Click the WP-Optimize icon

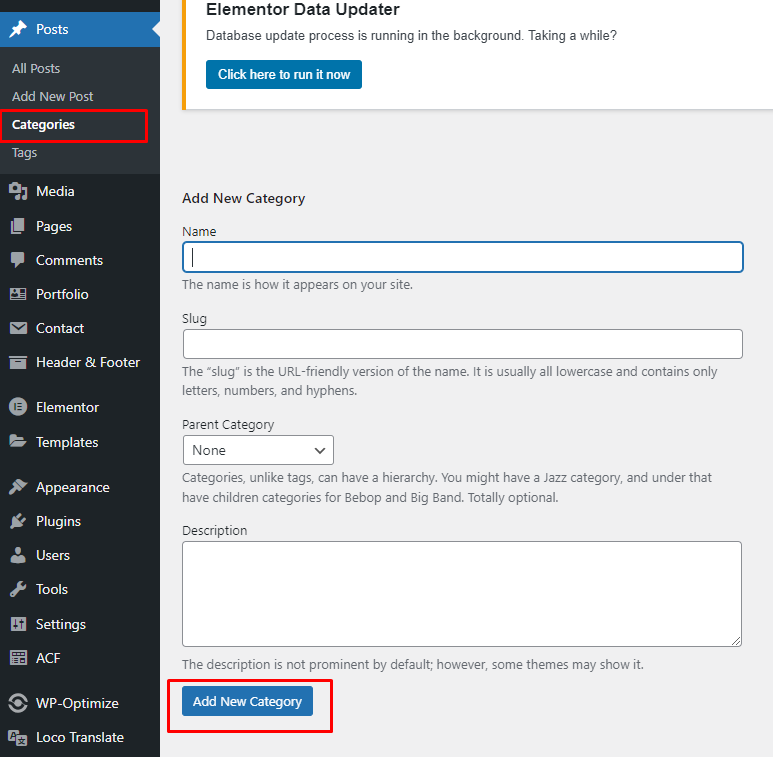(x=18, y=703)
